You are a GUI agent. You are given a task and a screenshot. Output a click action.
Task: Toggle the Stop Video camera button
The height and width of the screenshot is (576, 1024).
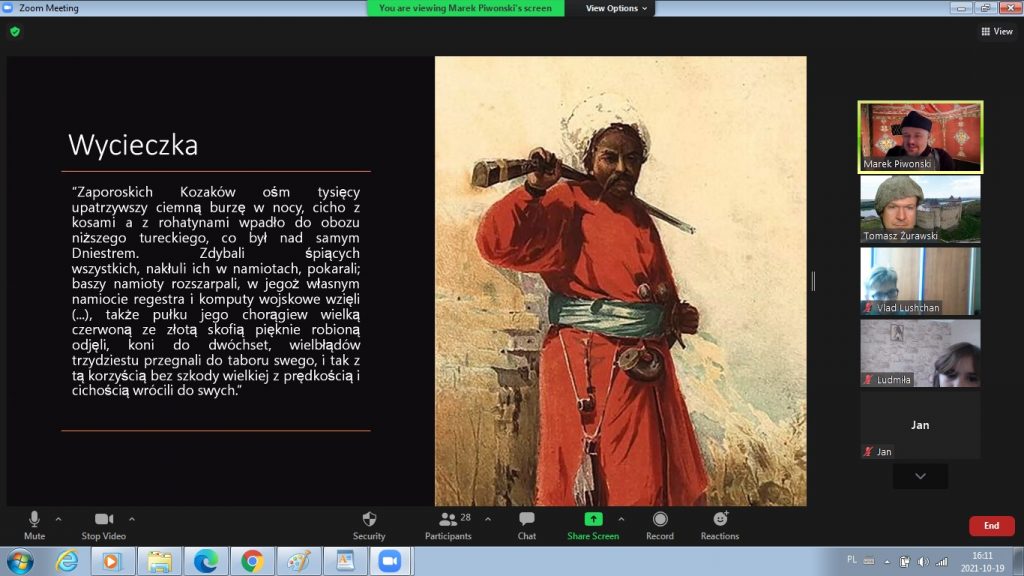pos(104,519)
